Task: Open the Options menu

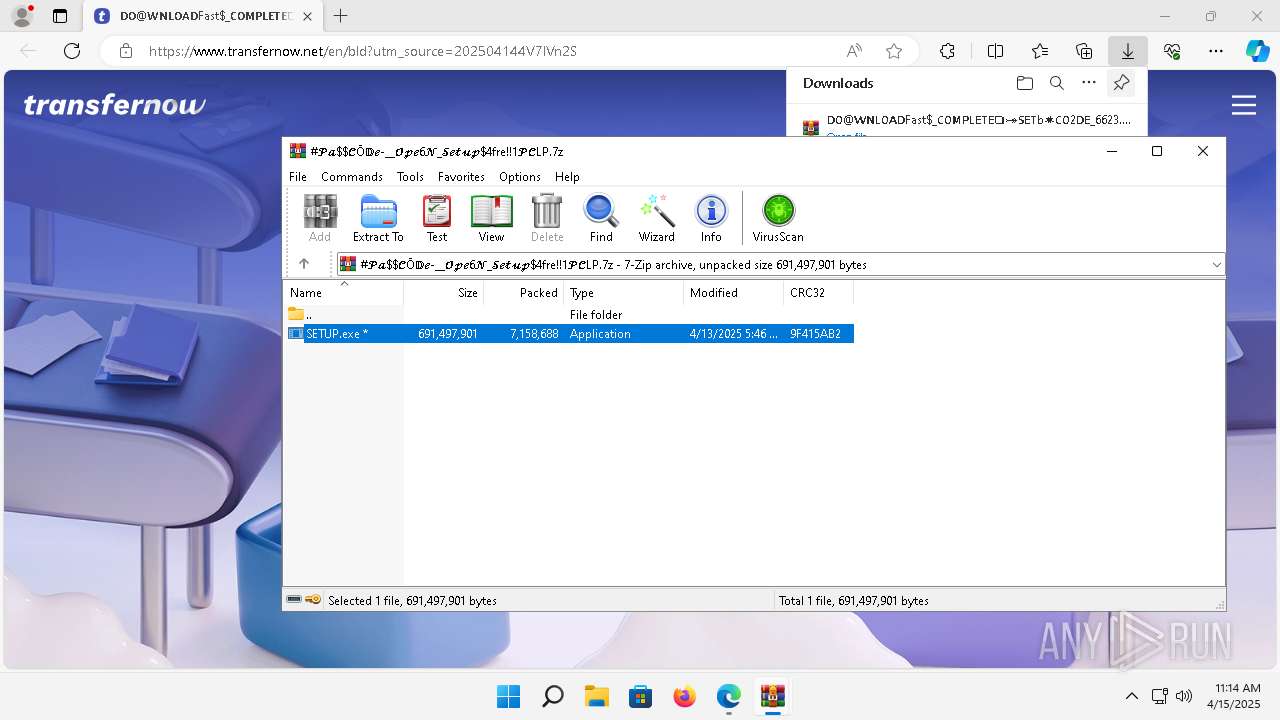Action: [x=520, y=176]
